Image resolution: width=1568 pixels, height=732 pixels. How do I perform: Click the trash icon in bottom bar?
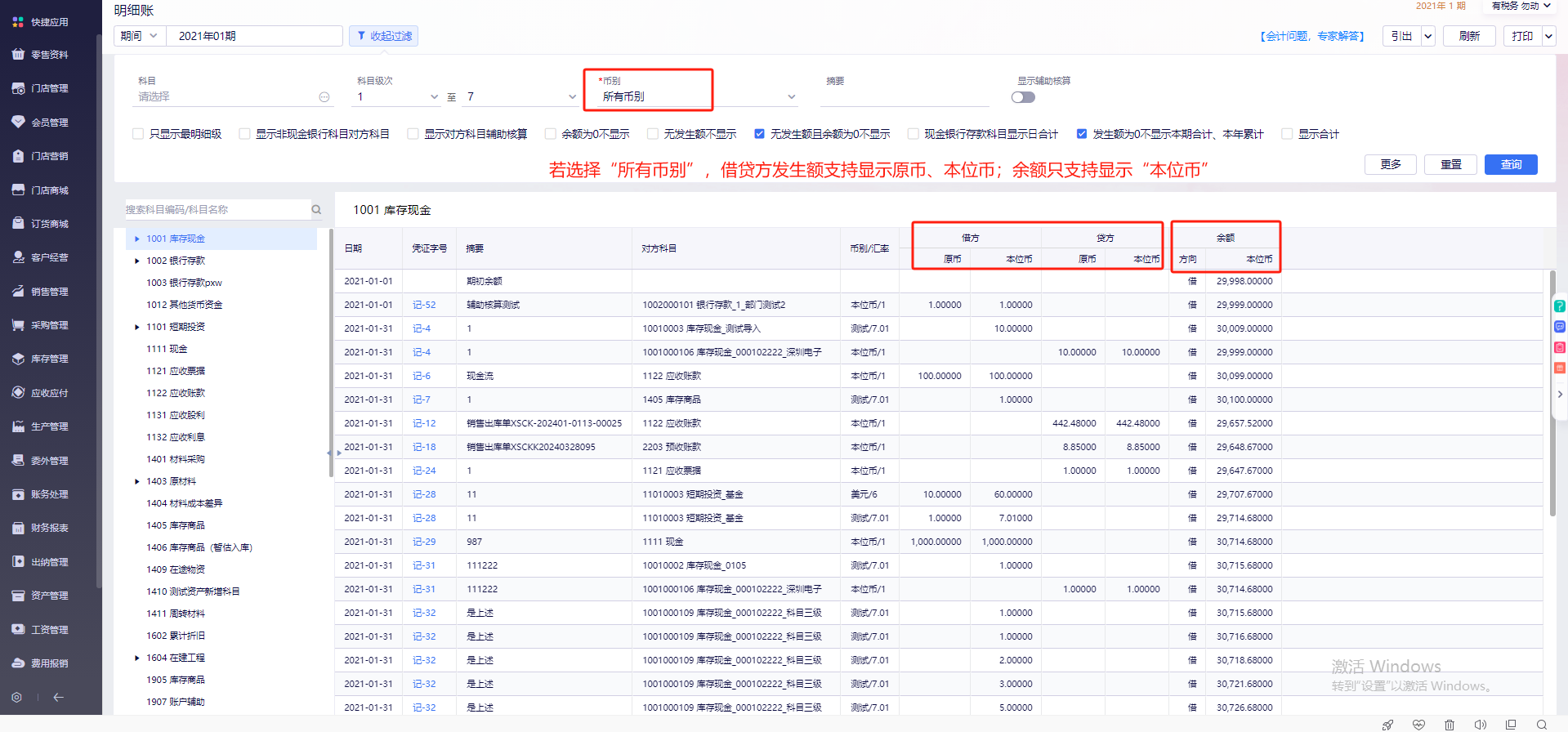coord(1449,725)
